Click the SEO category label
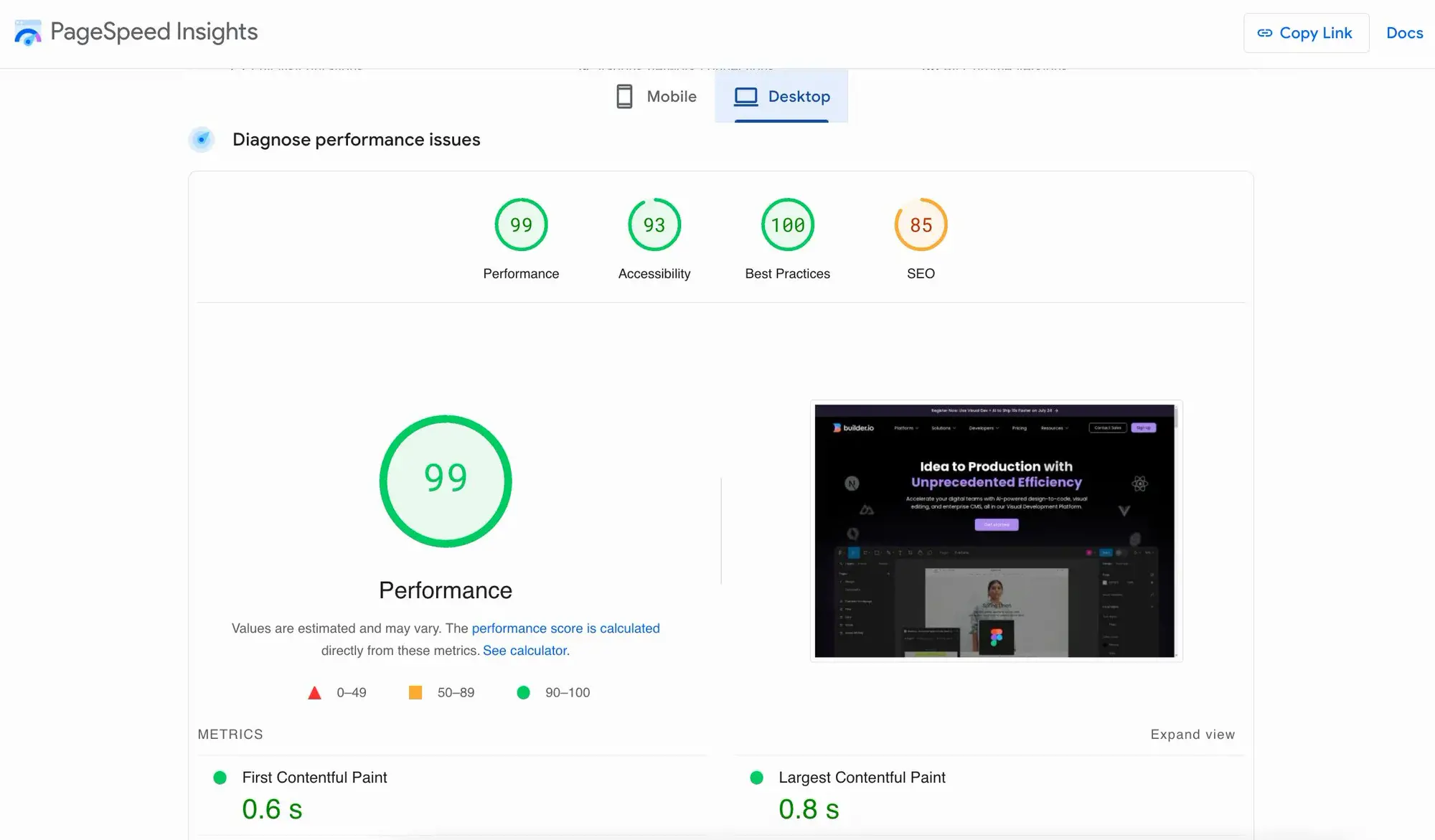The width and height of the screenshot is (1435, 840). click(x=921, y=273)
